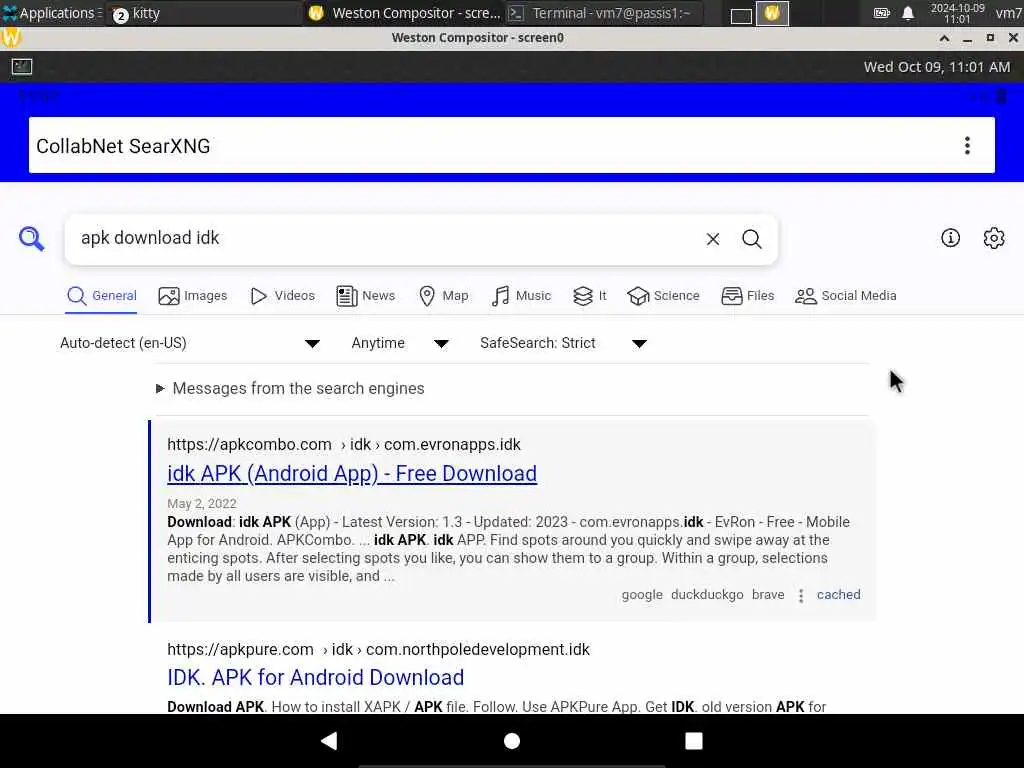Click the system clock 2024-10-09
Image resolution: width=1024 pixels, height=768 pixels.
(x=957, y=13)
